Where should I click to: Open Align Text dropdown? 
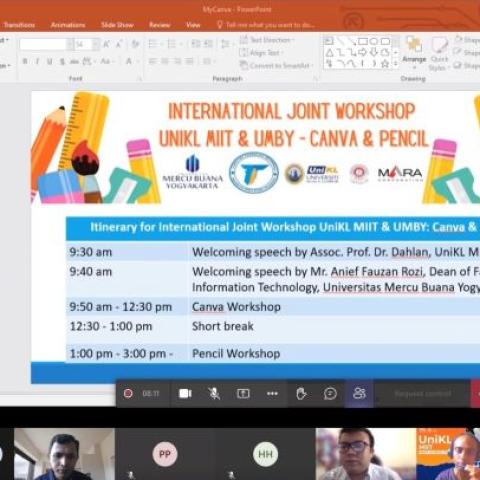(261, 53)
